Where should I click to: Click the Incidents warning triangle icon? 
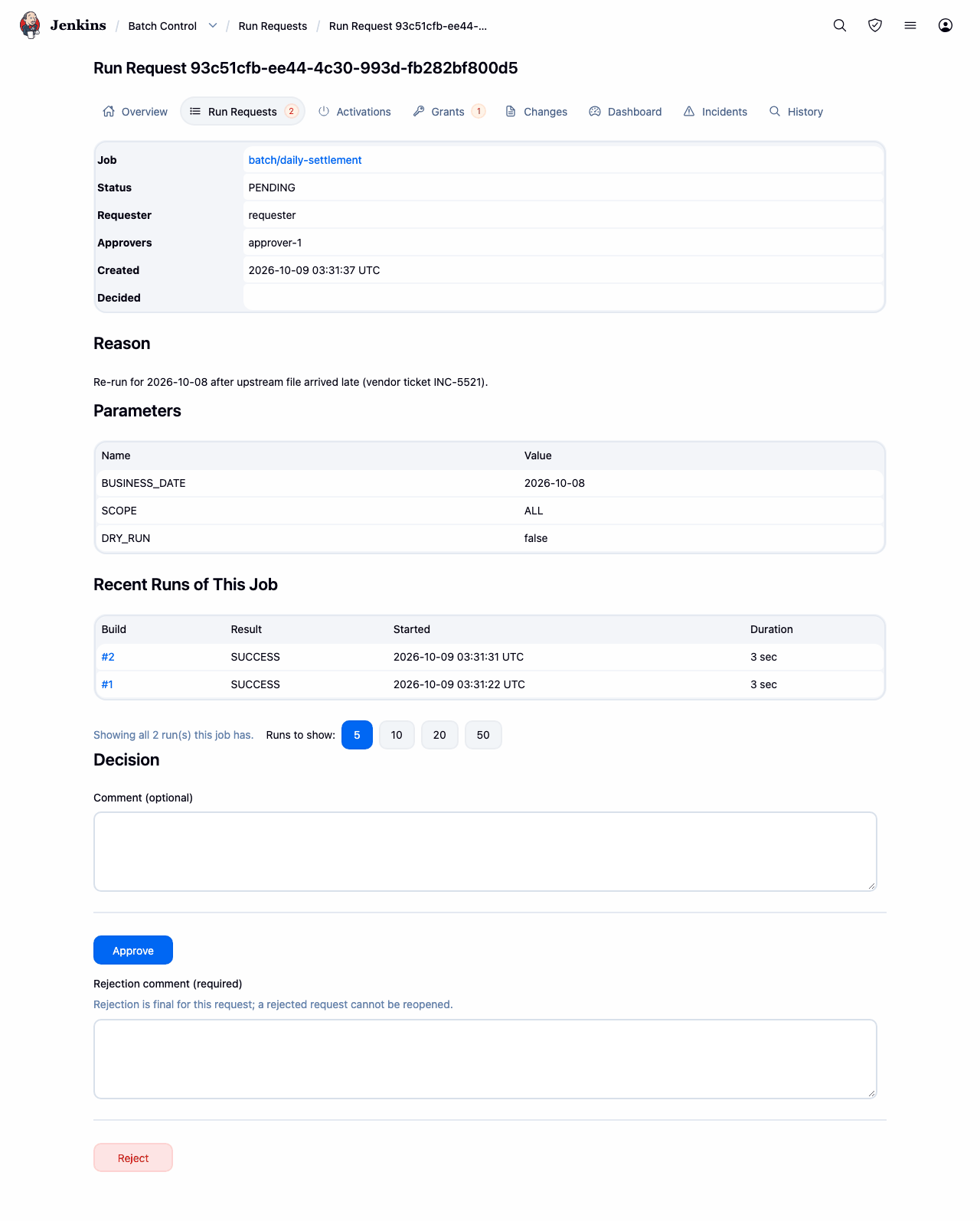pos(689,111)
